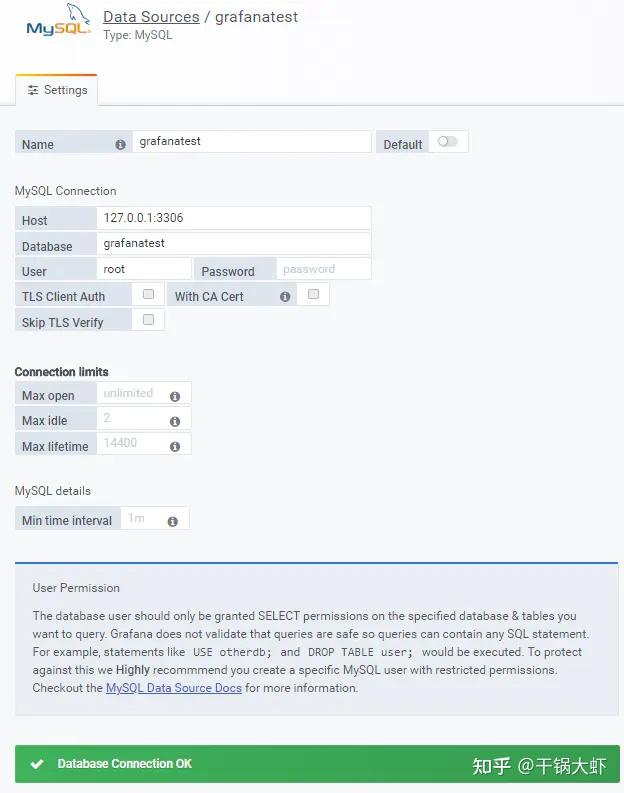Click the Host input field
This screenshot has width=624, height=793.
(234, 218)
